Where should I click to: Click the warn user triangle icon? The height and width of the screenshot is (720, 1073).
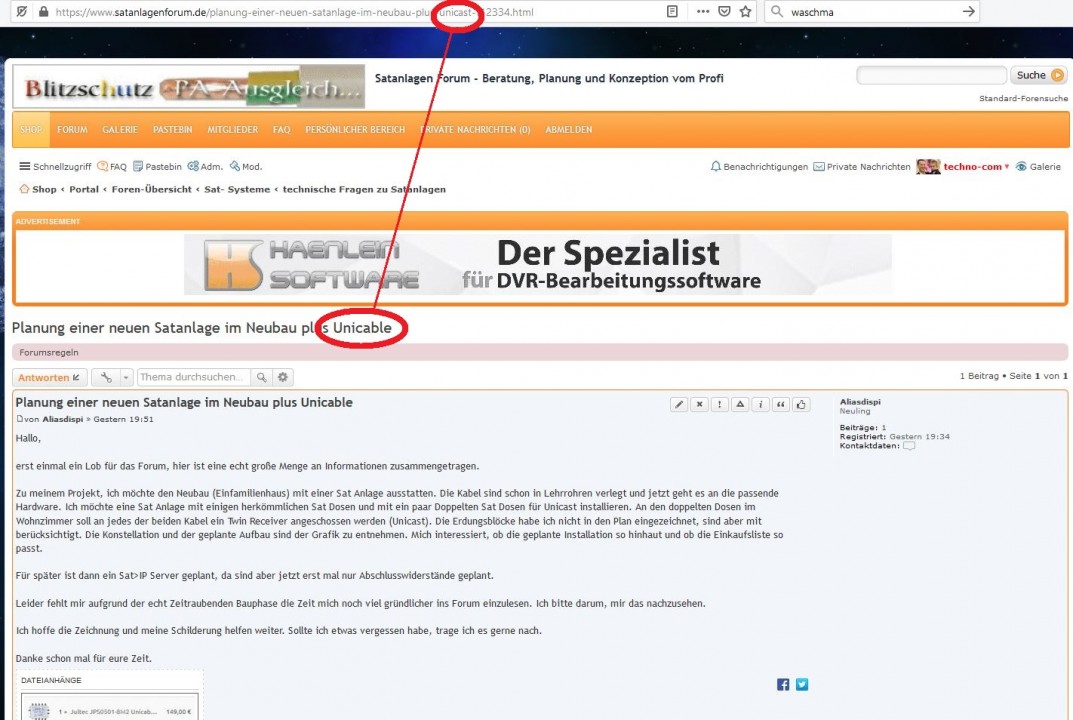tap(741, 404)
